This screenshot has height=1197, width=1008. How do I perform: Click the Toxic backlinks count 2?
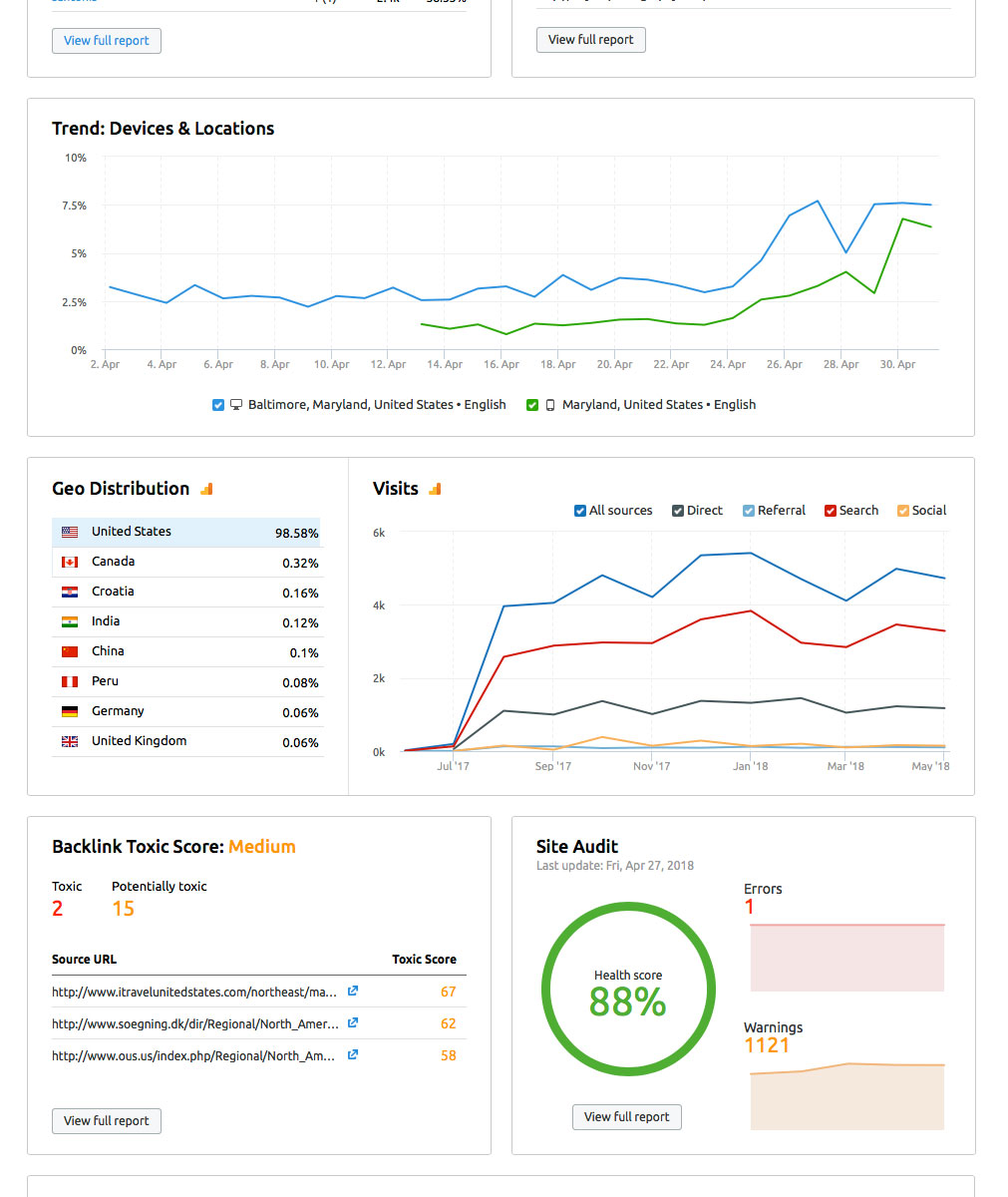(58, 909)
